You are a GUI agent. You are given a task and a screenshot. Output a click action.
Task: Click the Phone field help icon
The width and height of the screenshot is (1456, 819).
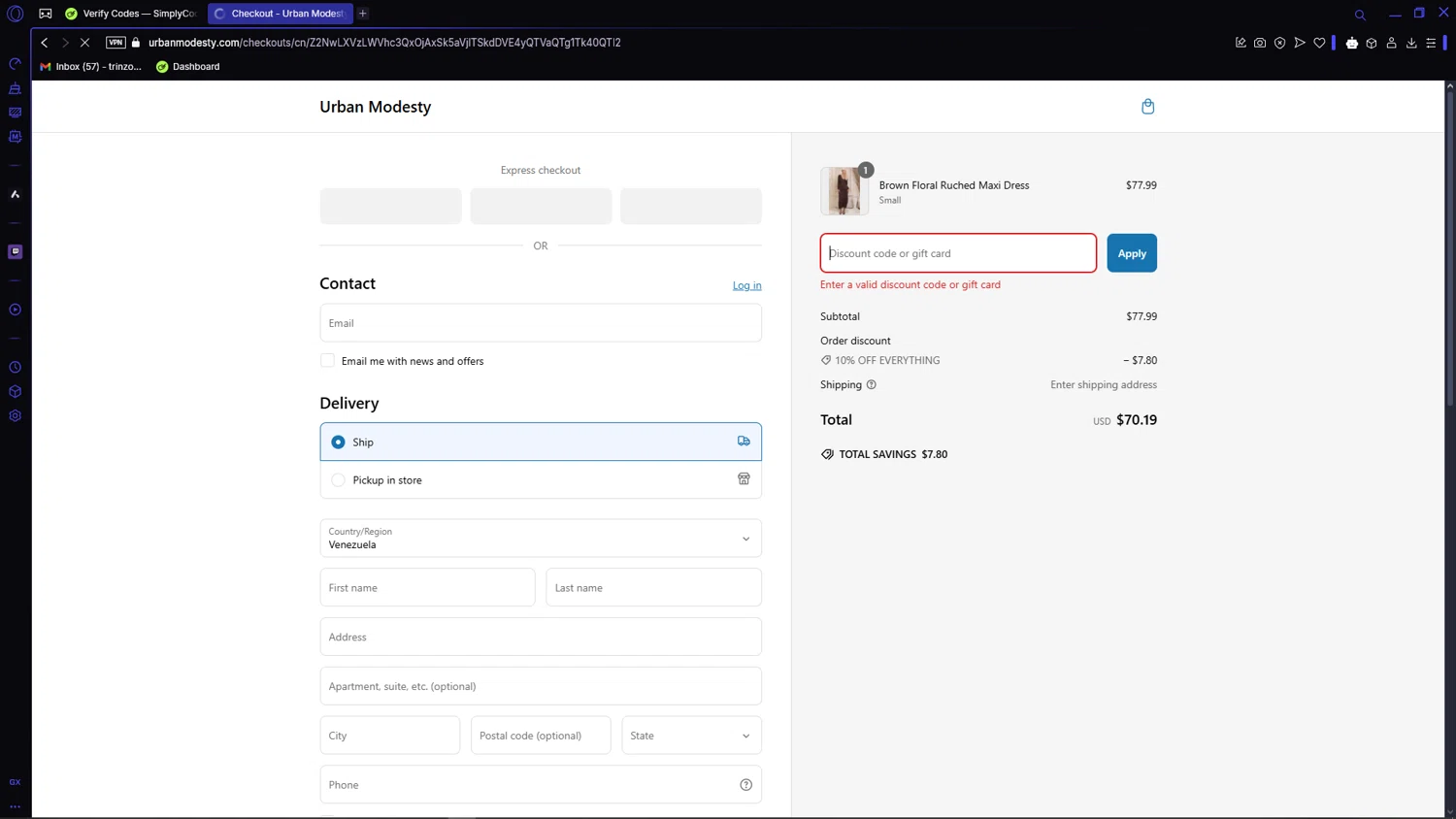745,785
